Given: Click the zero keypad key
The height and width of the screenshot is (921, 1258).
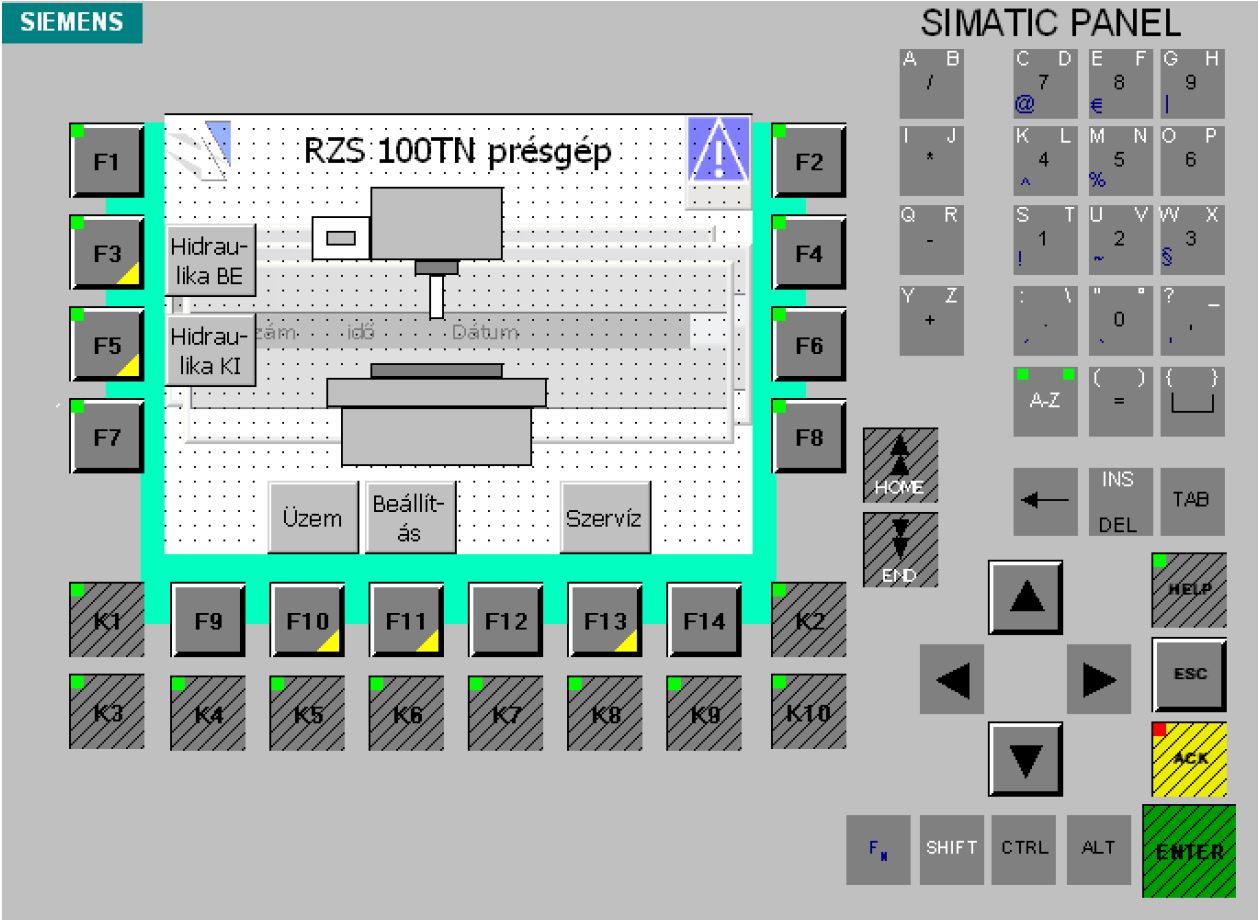Looking at the screenshot, I should pos(1120,321).
